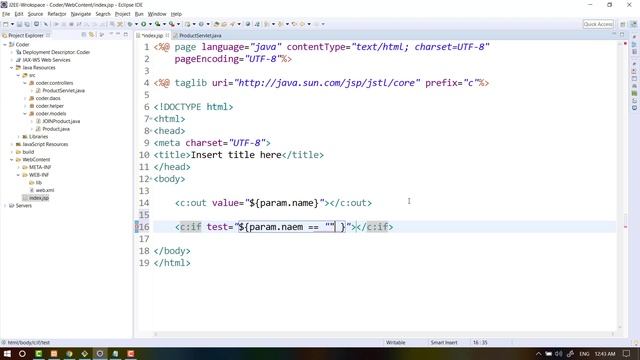The height and width of the screenshot is (360, 640).
Task: Expand the Servers project node
Action: (x=5, y=206)
